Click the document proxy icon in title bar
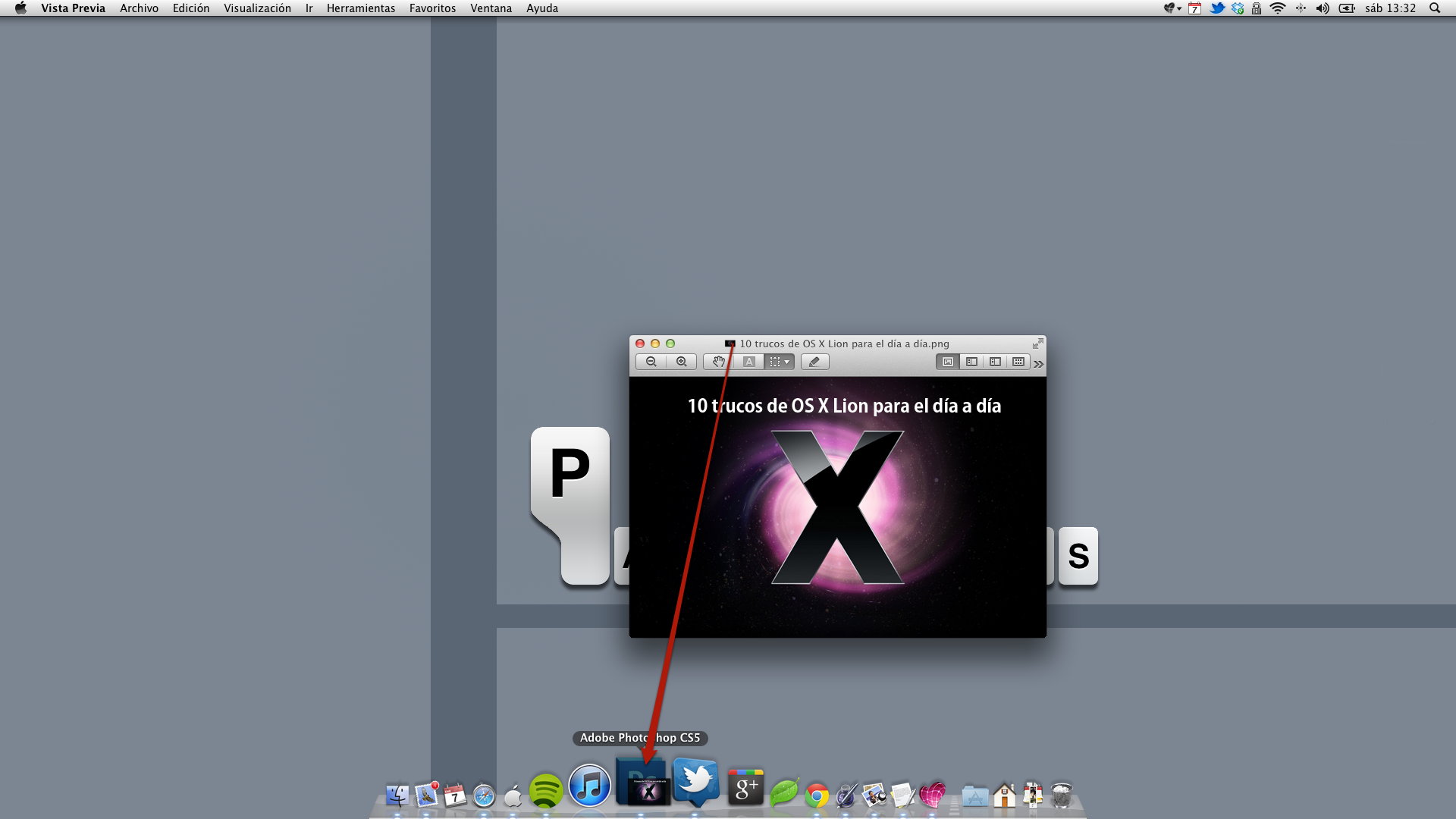 730,344
